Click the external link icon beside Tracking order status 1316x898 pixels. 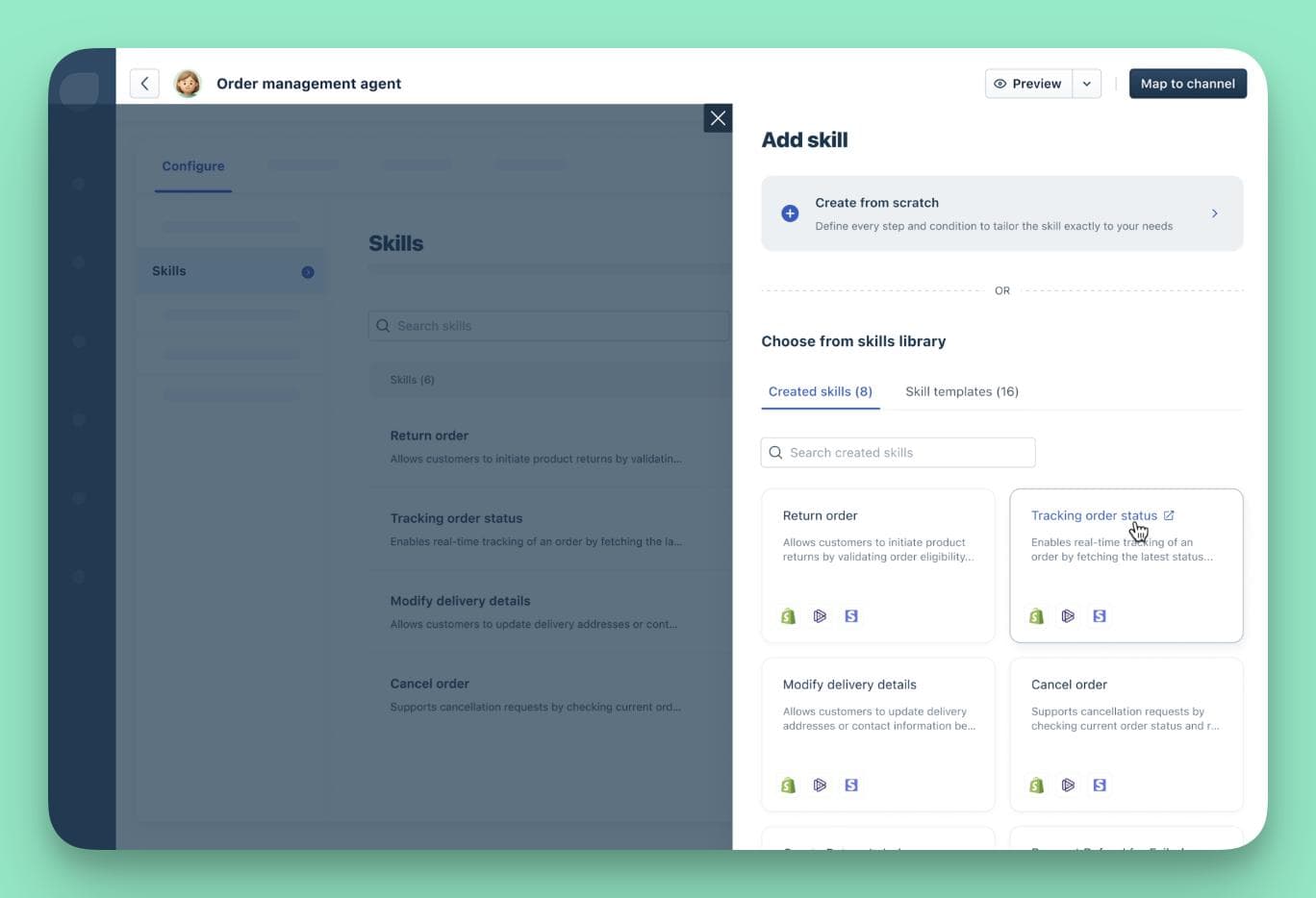click(1169, 515)
